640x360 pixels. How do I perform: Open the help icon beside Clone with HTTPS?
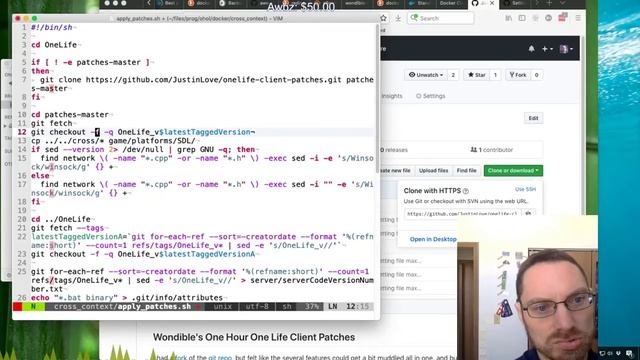click(466, 191)
